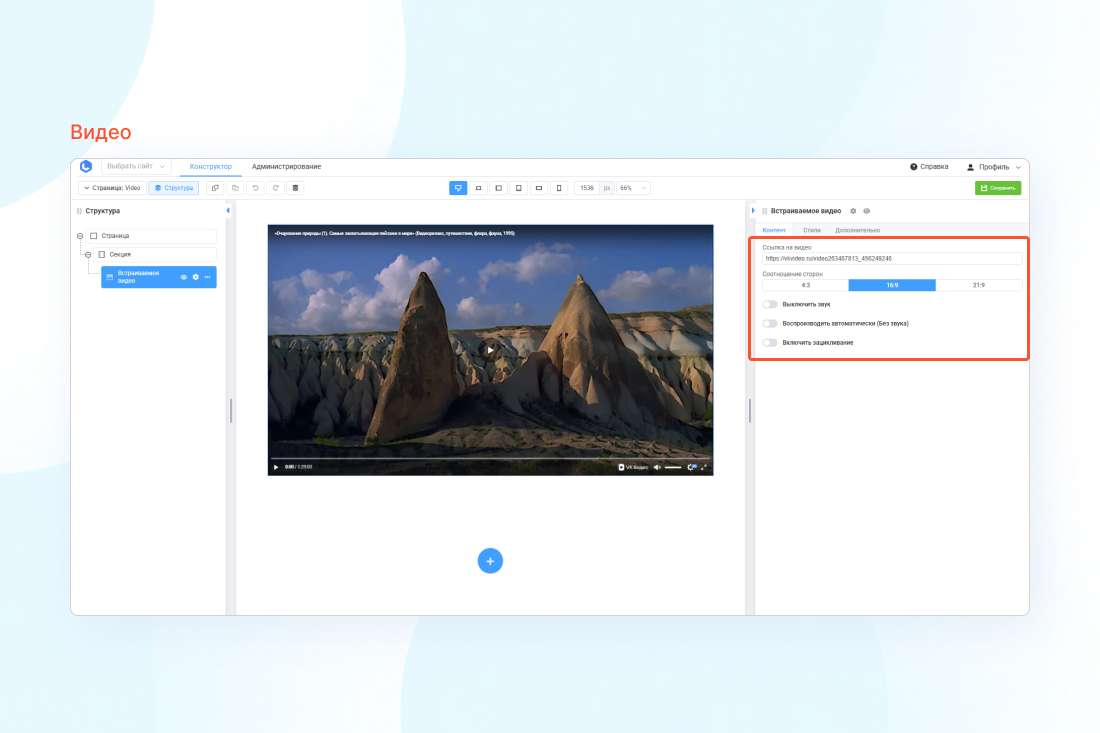
Task: Mute the video via the speaker icon
Action: pos(657,467)
